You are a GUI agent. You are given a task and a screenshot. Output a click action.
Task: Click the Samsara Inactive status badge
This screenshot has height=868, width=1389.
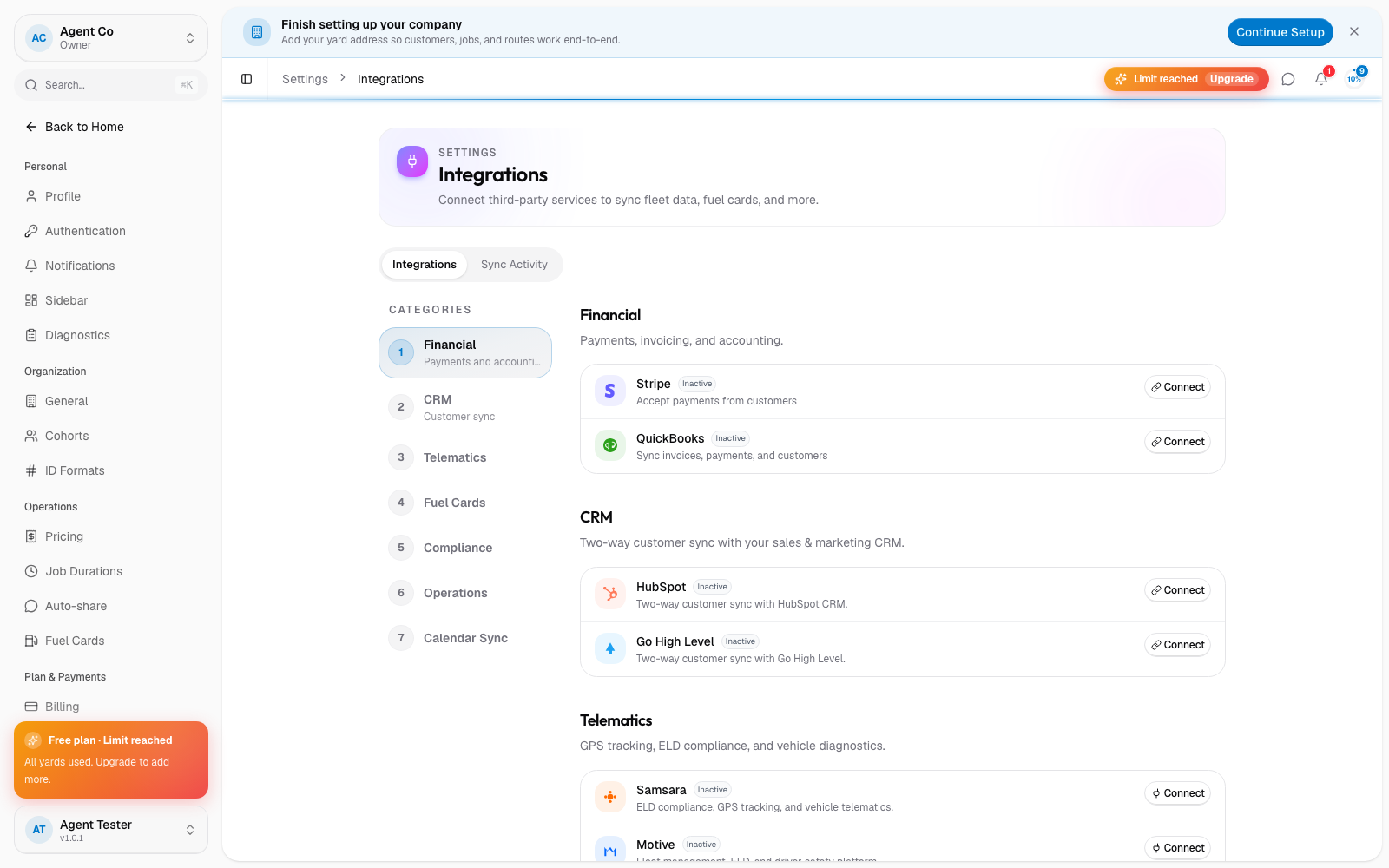point(712,790)
